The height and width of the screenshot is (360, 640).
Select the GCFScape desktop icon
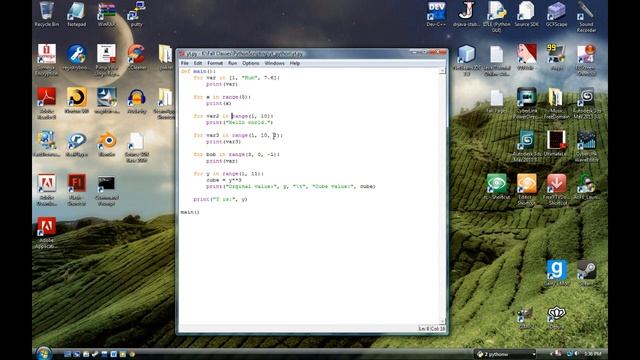pos(556,15)
